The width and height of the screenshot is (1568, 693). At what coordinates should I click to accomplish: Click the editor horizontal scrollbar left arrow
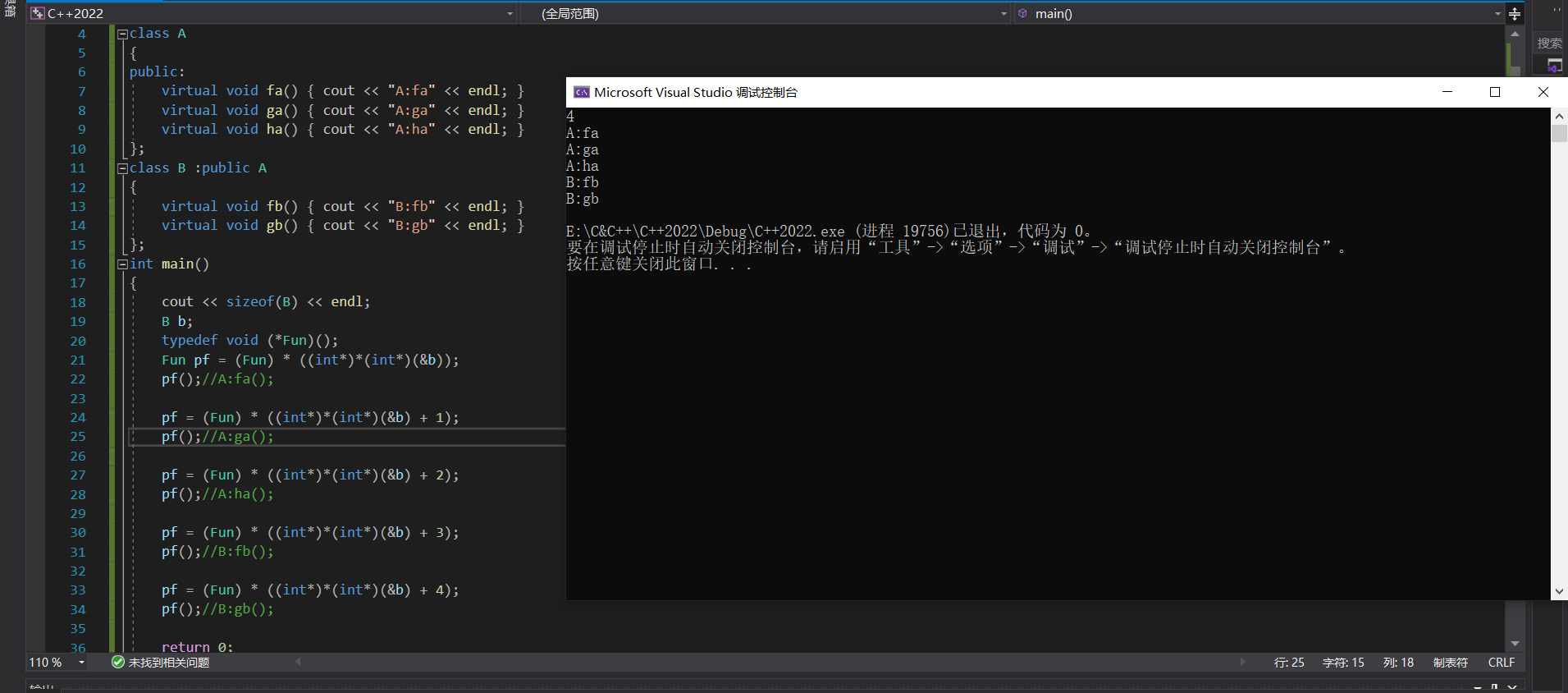click(x=298, y=661)
